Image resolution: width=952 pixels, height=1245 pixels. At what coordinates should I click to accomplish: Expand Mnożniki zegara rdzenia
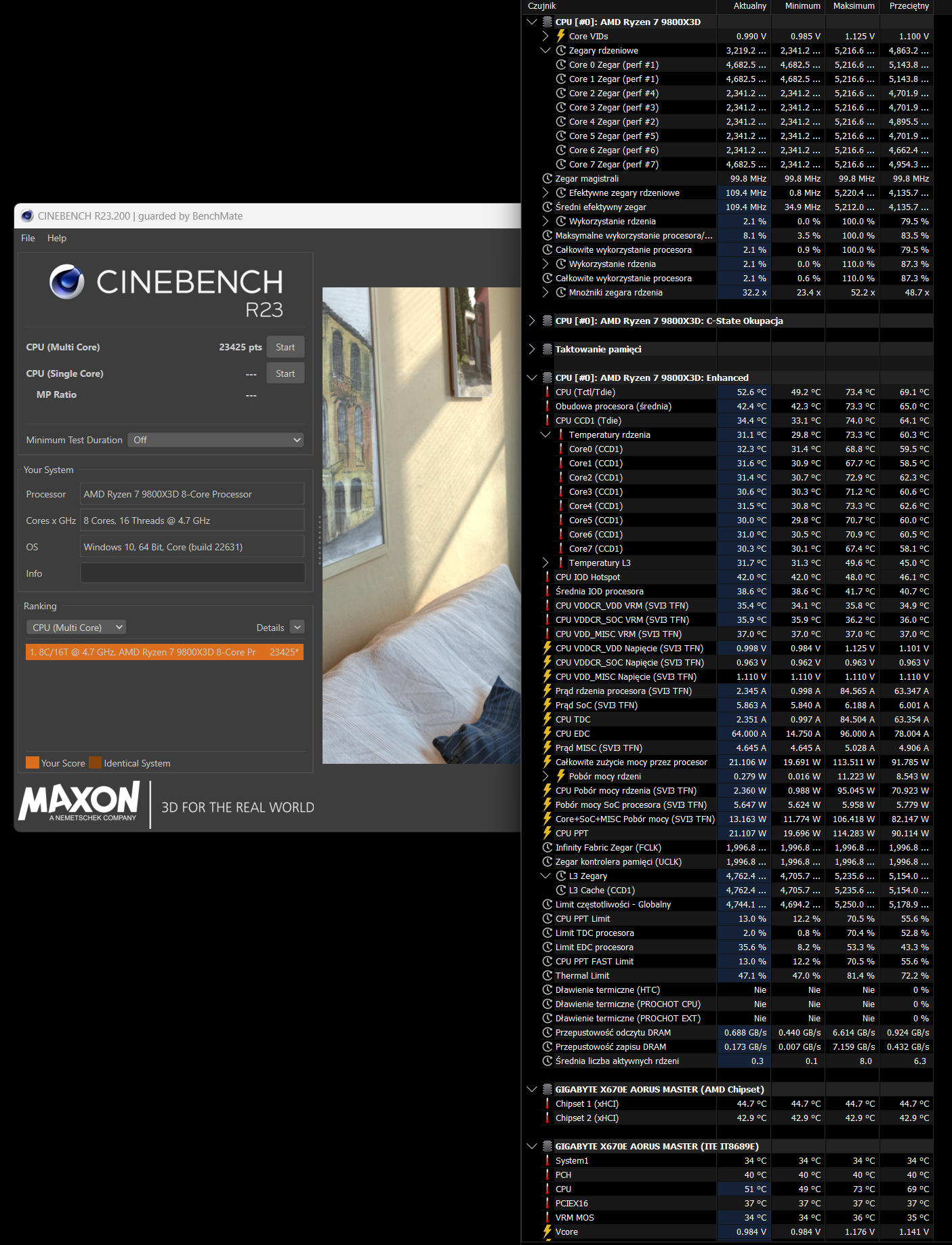click(x=545, y=292)
